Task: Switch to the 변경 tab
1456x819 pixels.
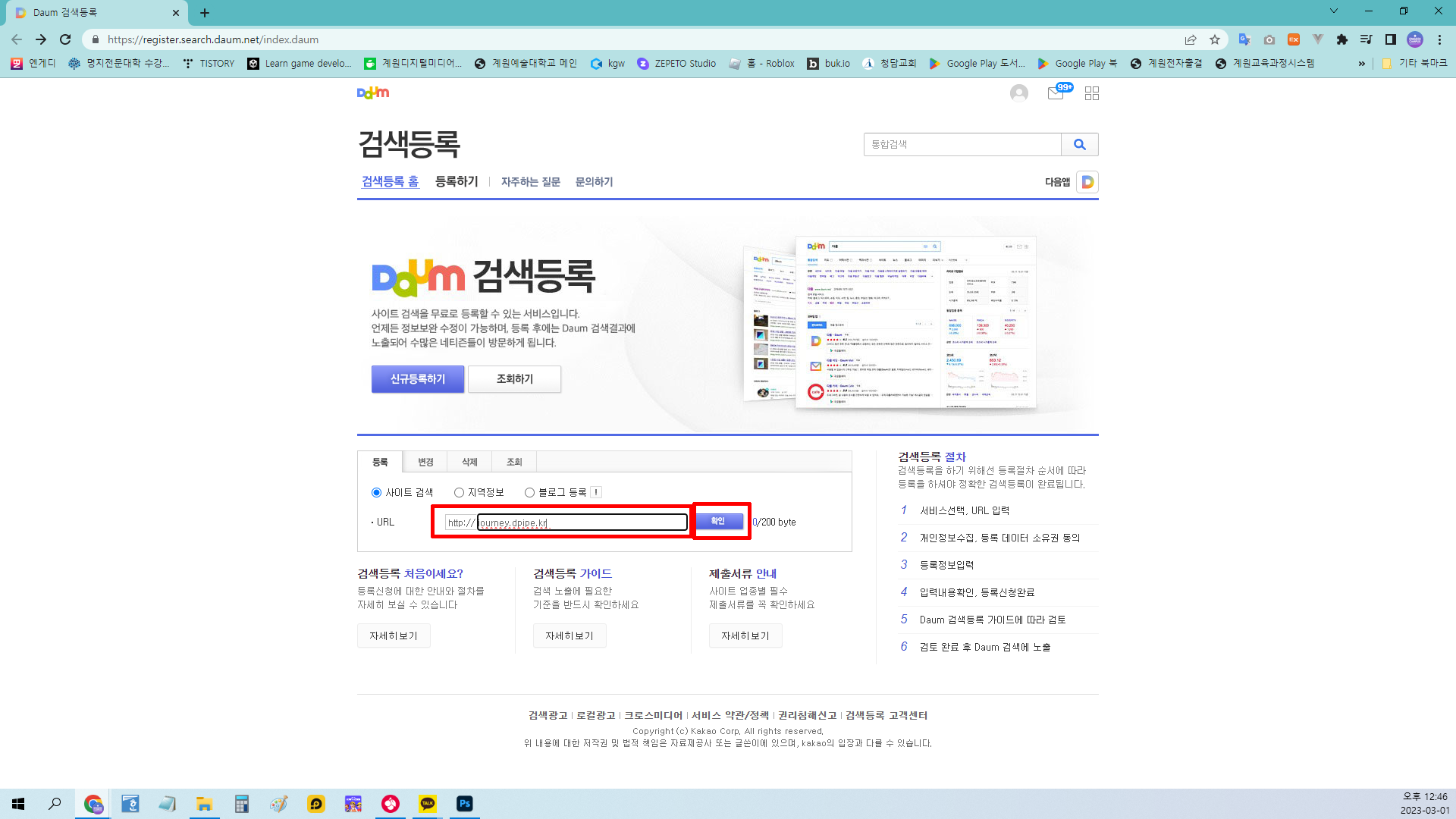Action: pos(425,462)
